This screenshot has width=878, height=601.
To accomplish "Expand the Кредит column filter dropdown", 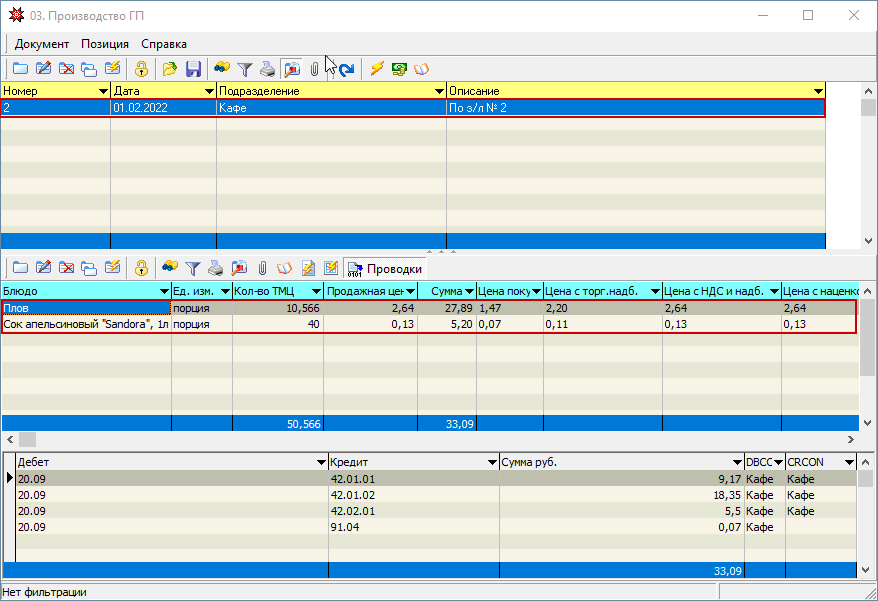I will pos(491,462).
